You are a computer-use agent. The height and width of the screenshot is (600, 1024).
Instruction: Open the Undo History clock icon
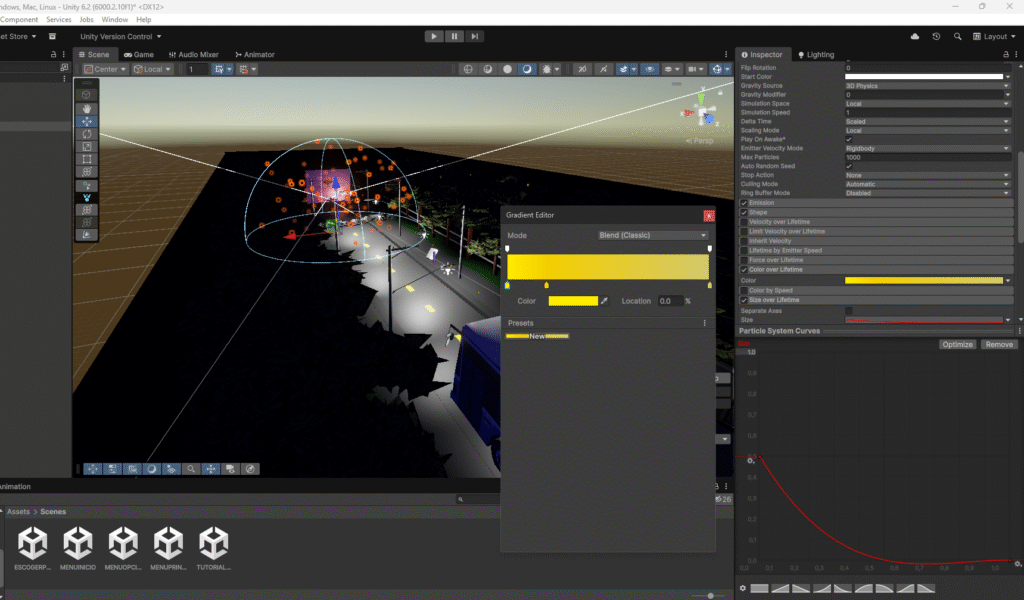(936, 36)
